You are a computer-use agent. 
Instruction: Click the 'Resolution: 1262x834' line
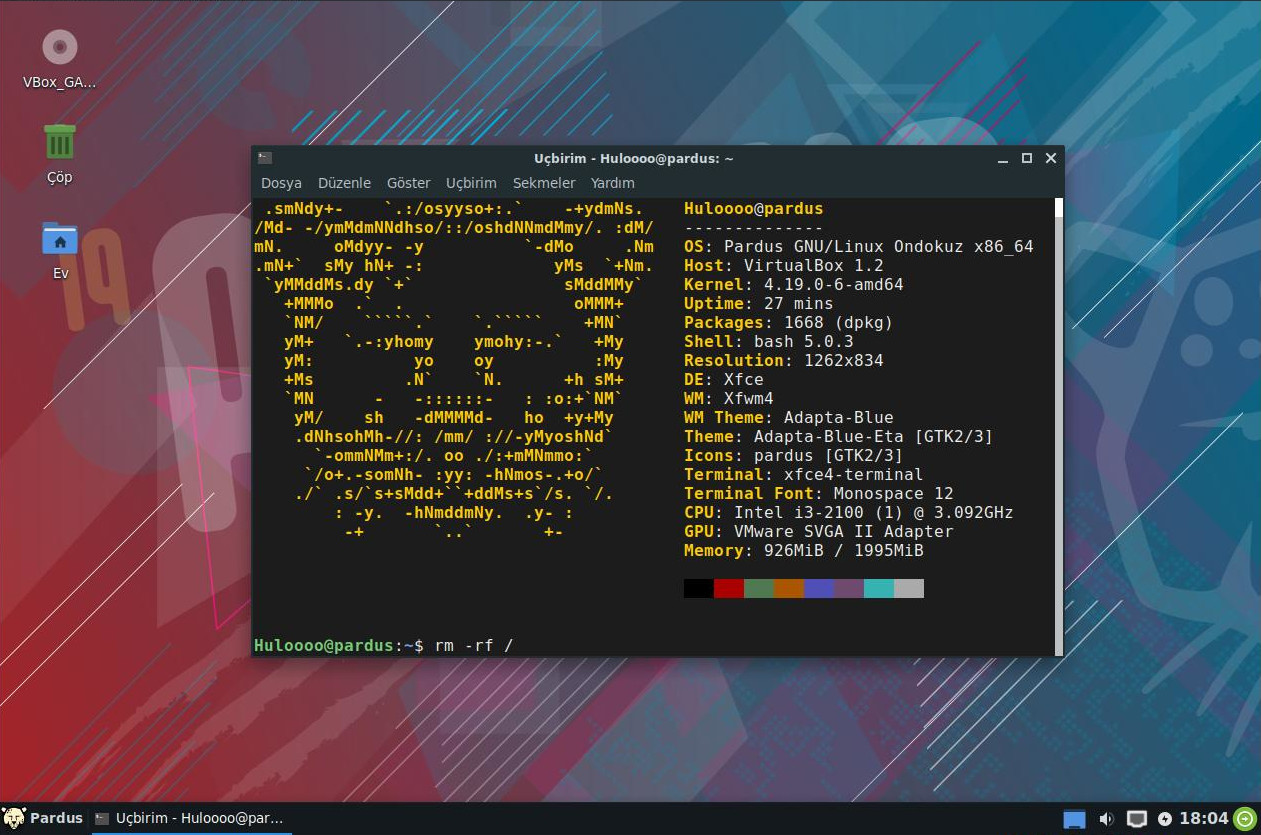[784, 361]
